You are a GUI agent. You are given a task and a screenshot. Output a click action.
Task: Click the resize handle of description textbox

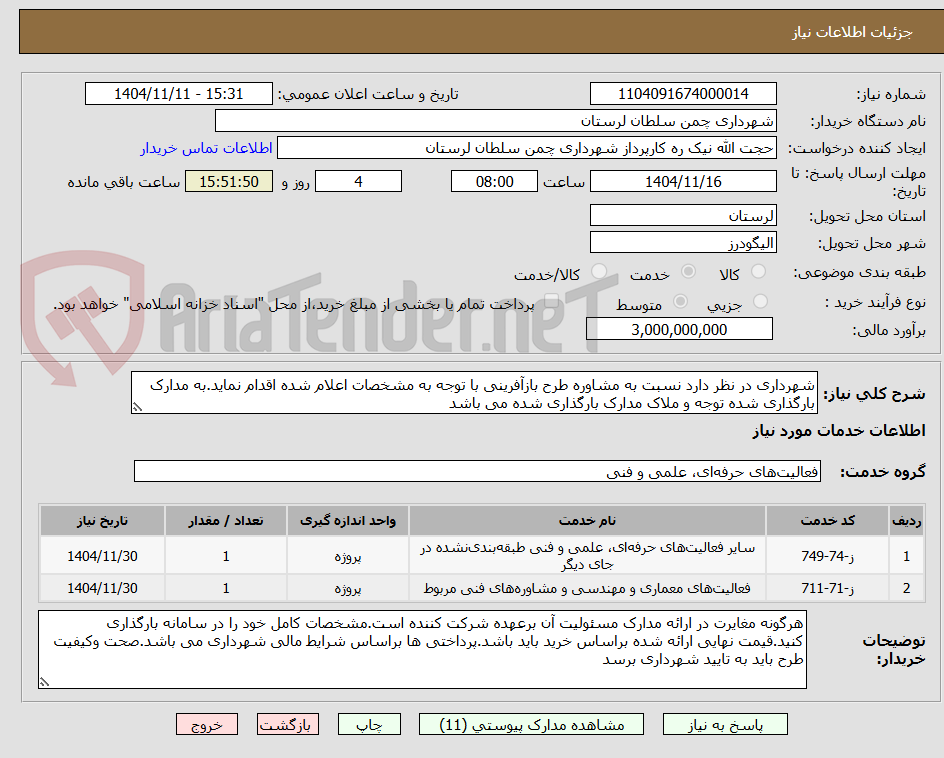pyautogui.click(x=137, y=408)
